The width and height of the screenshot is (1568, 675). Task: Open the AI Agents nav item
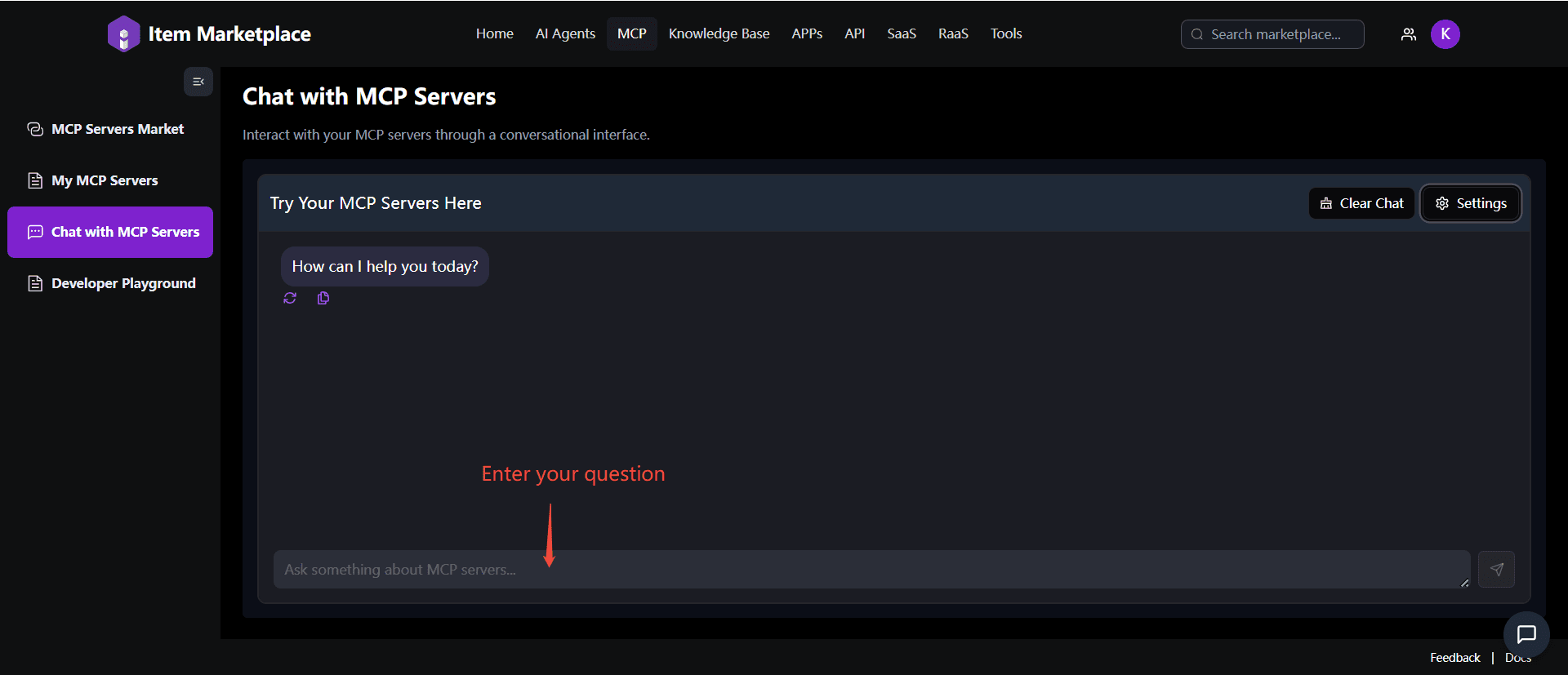(565, 33)
